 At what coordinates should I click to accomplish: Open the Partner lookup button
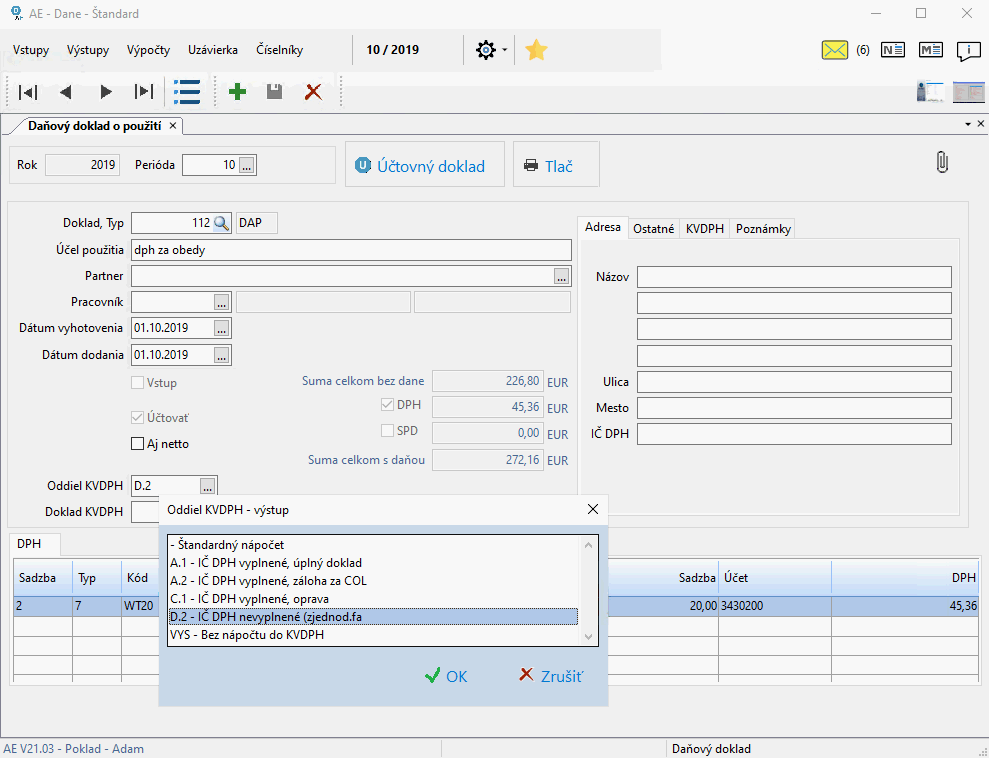561,276
